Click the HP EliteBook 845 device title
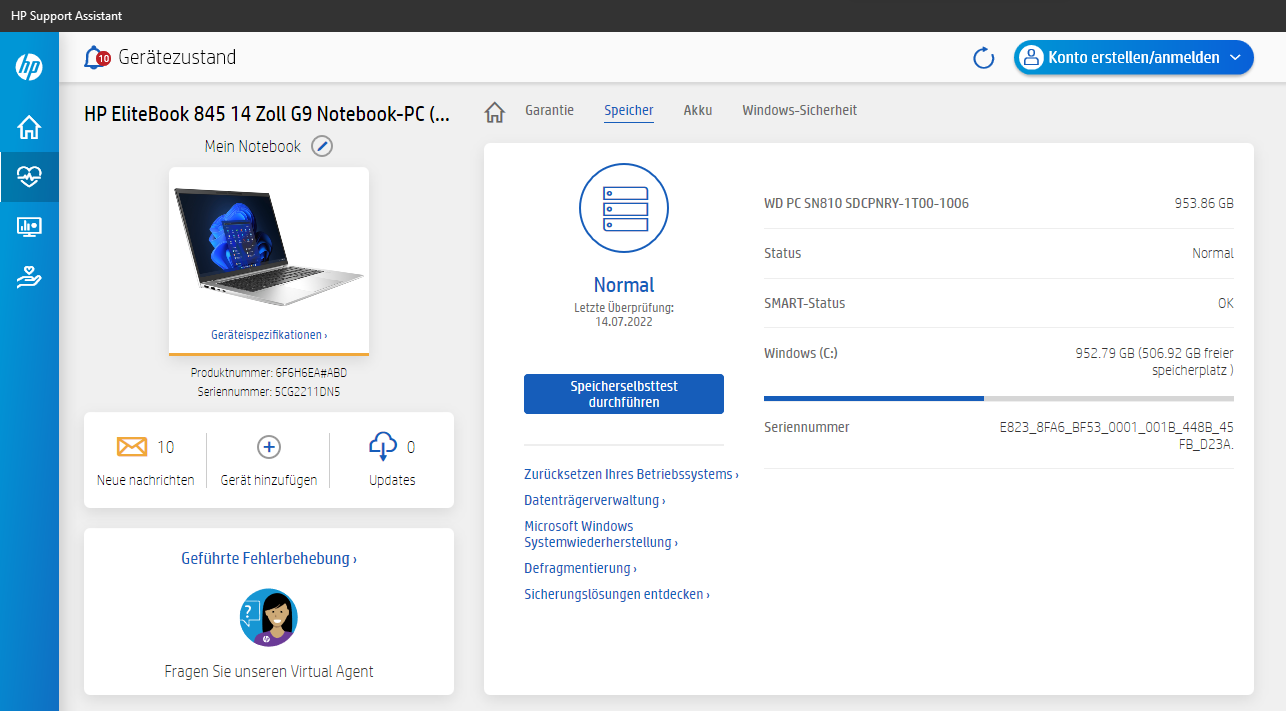Viewport: 1286px width, 711px height. pos(267,115)
